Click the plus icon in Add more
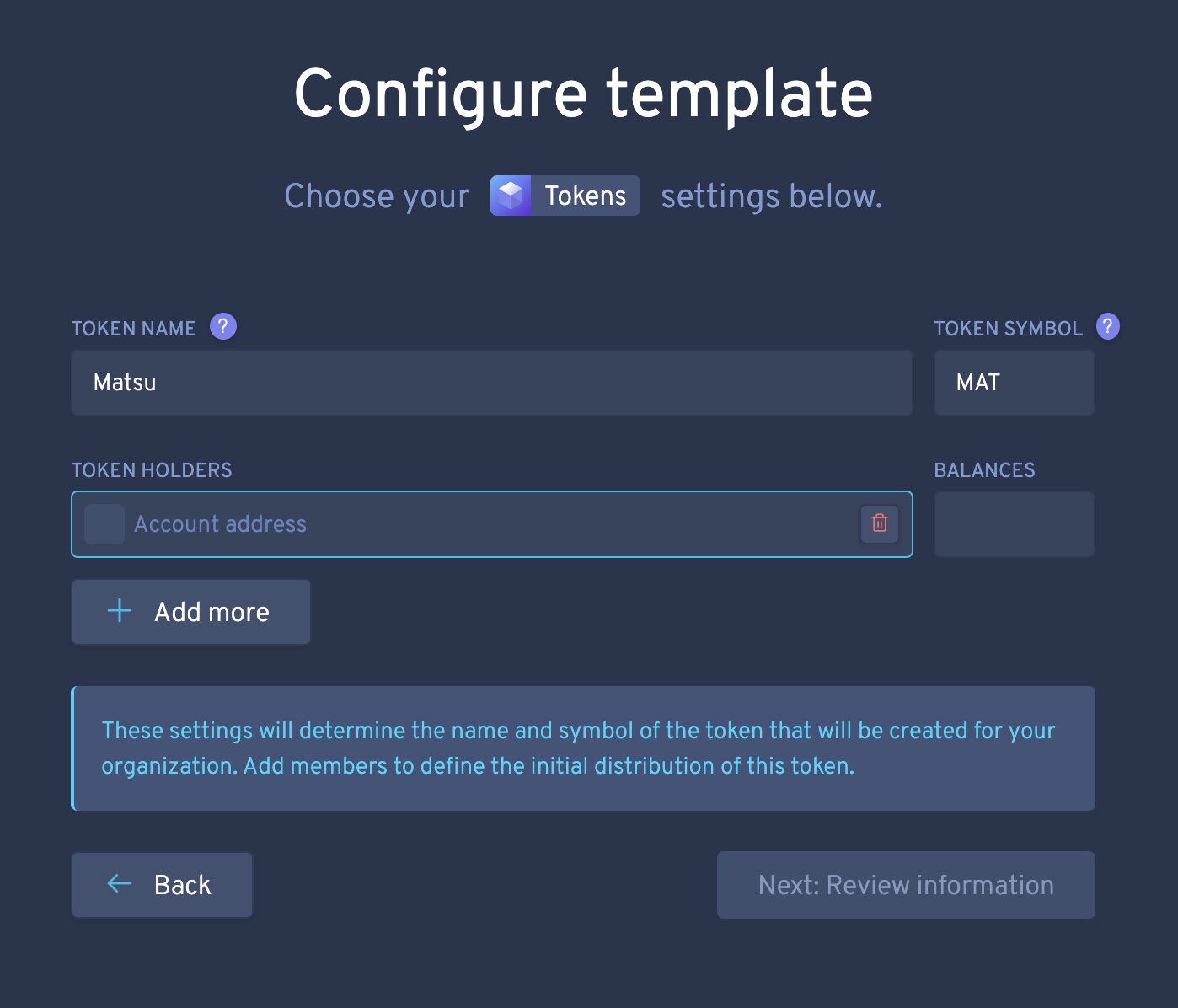 (x=120, y=611)
